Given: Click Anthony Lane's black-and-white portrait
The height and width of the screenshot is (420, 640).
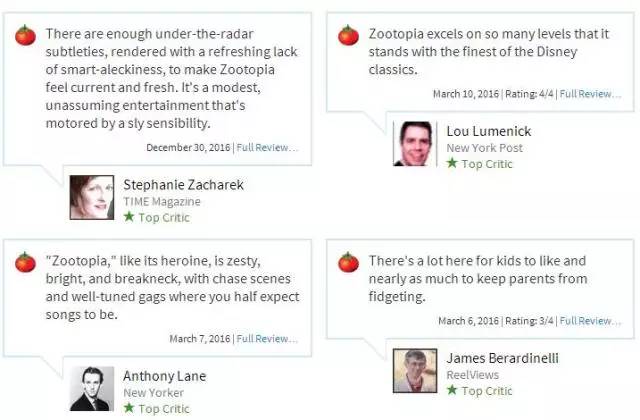Looking at the screenshot, I should click(x=91, y=389).
